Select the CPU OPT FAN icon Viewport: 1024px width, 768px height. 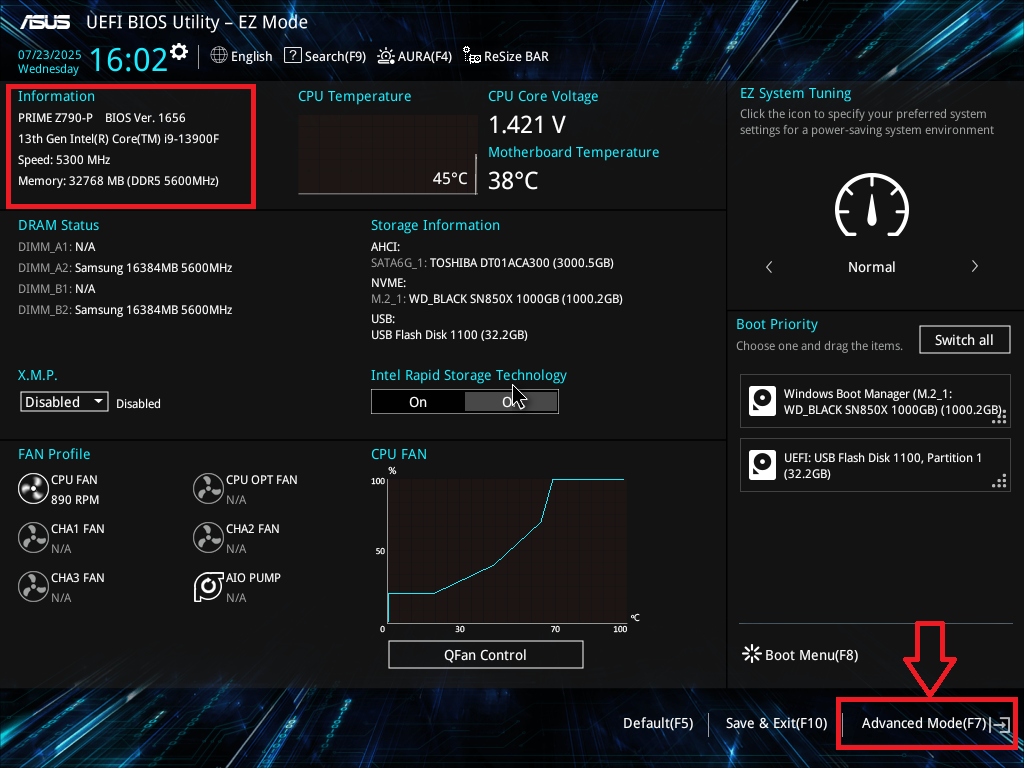[x=208, y=488]
